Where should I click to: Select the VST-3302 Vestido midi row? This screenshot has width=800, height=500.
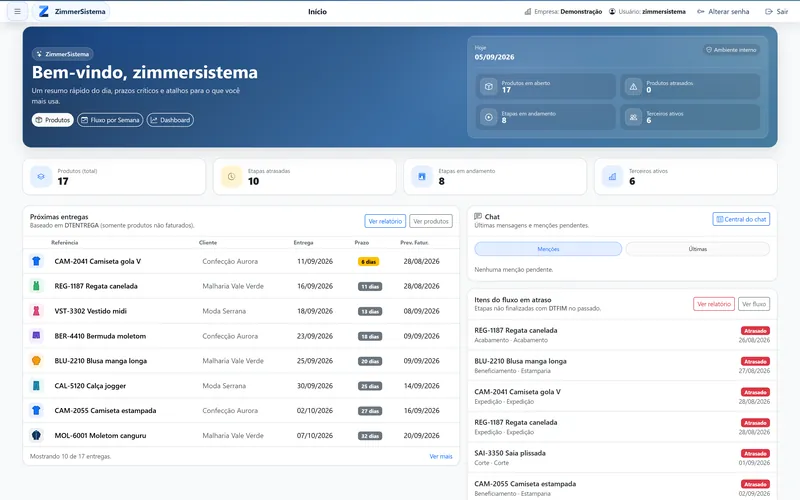(241, 311)
